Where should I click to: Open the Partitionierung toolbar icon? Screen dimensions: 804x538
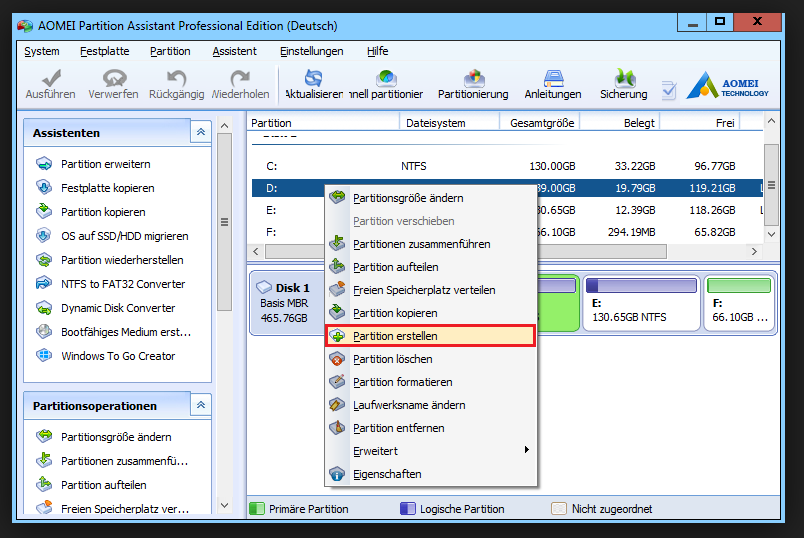474,78
